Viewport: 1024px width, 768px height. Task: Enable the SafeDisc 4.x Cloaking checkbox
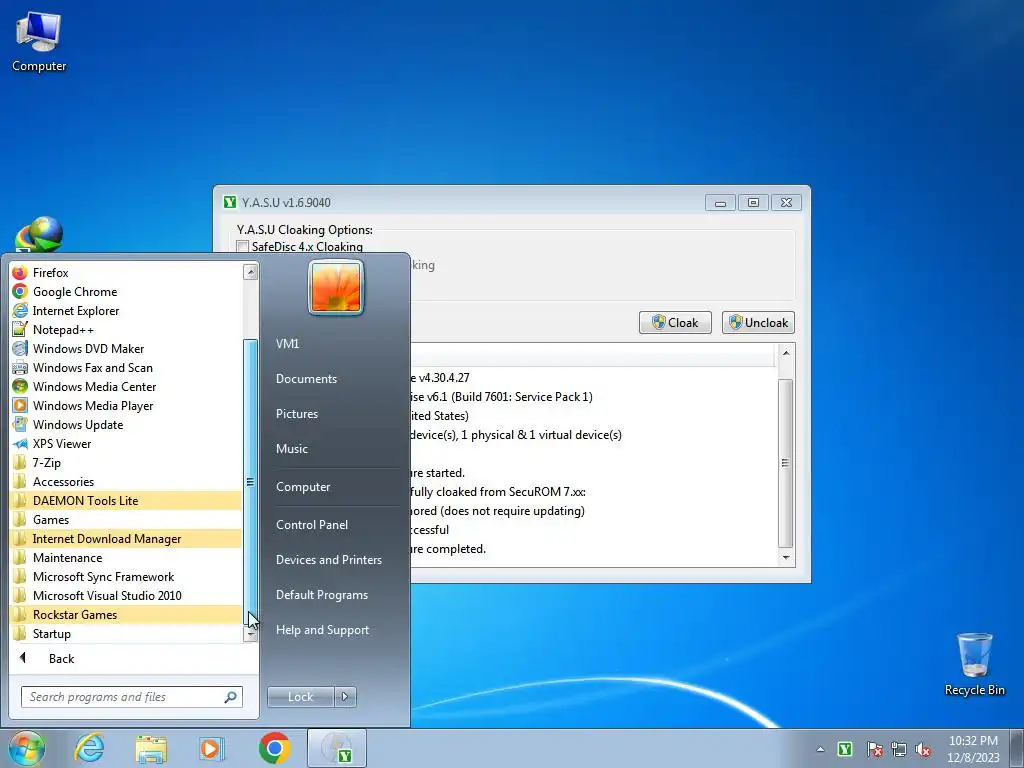point(243,247)
